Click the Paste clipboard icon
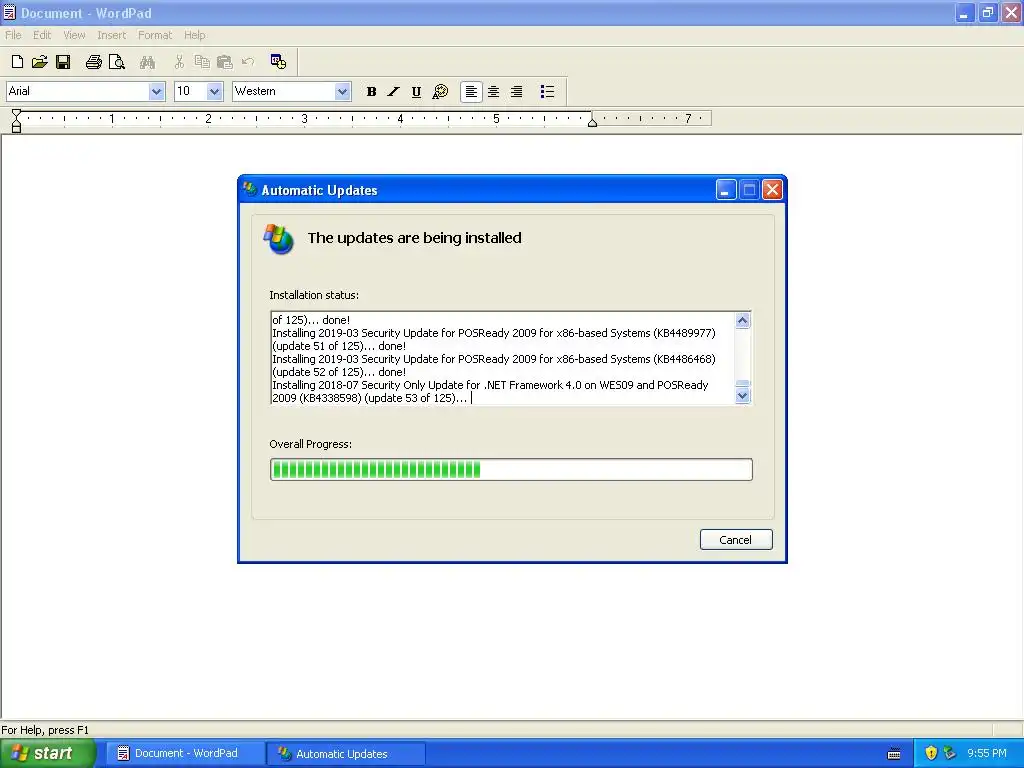The width and height of the screenshot is (1024, 768). pyautogui.click(x=225, y=62)
